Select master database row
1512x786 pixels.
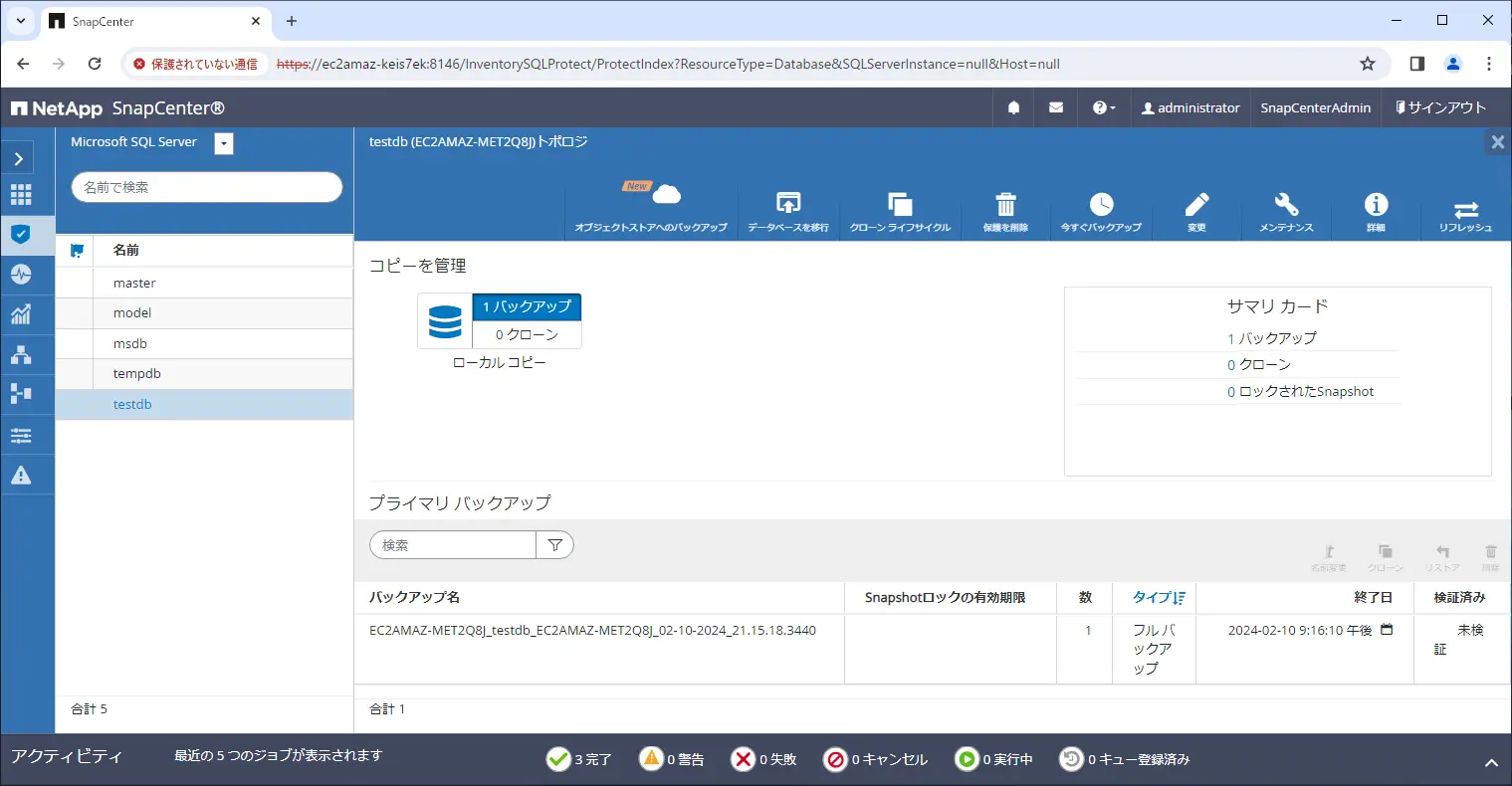(204, 284)
